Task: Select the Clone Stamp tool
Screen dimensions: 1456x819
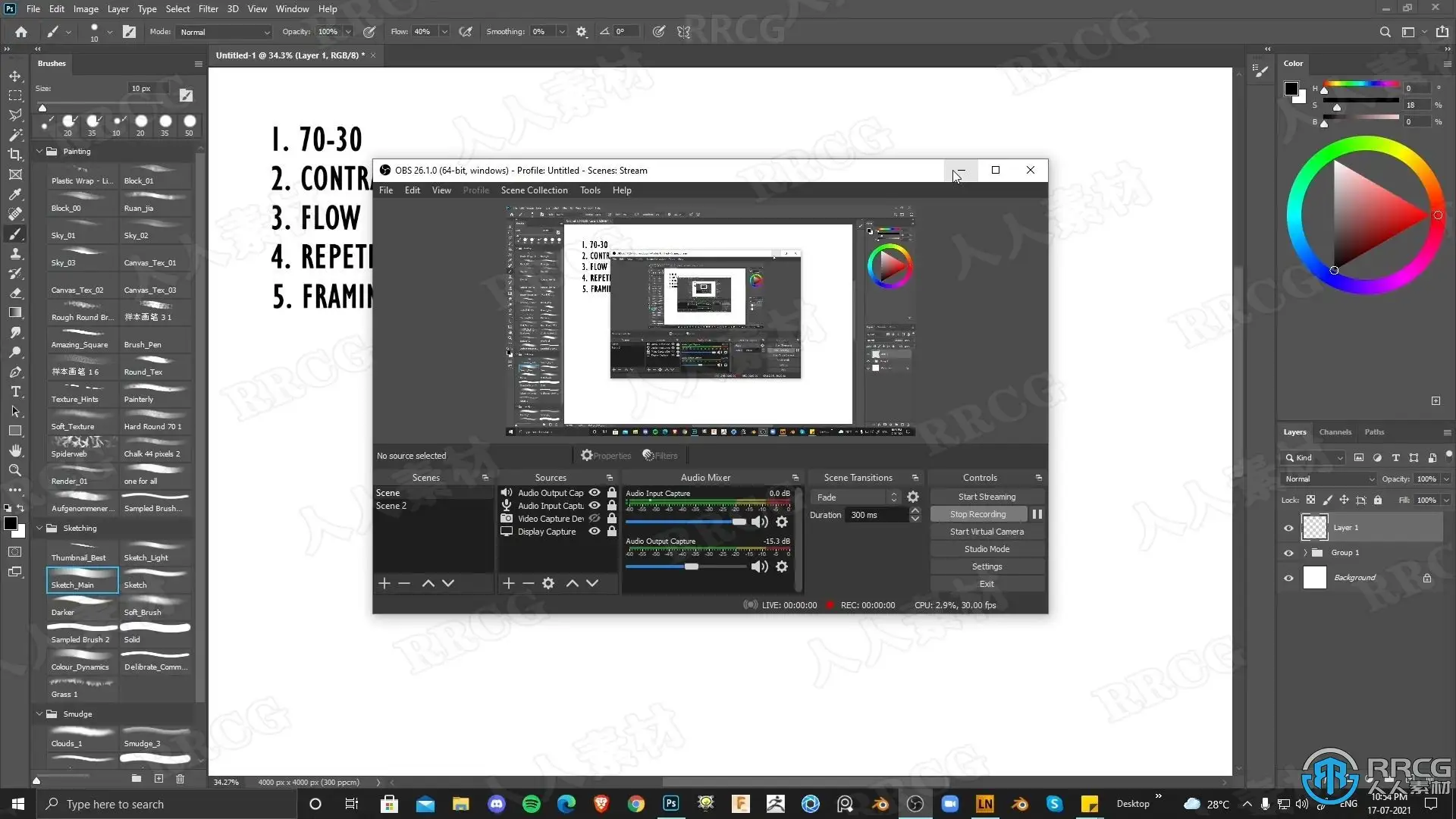Action: point(15,253)
